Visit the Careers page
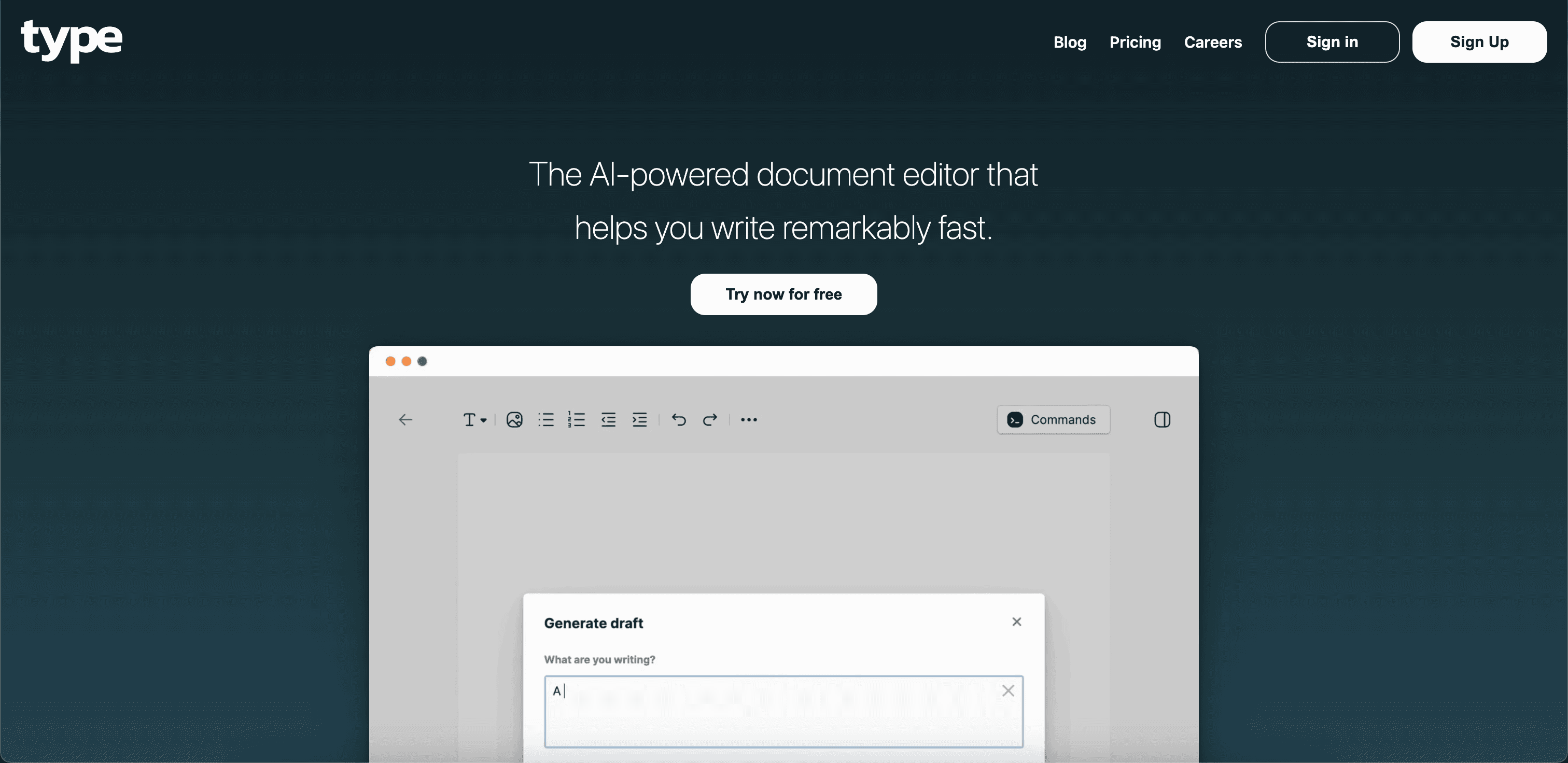 [1212, 42]
